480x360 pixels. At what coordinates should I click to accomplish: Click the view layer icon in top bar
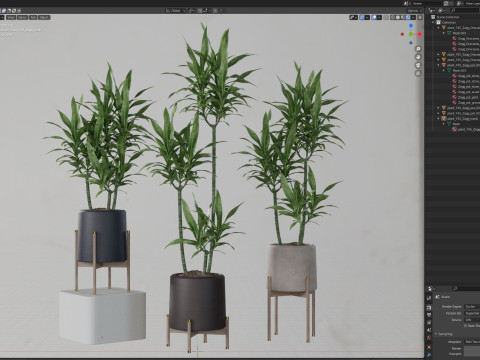coord(460,3)
